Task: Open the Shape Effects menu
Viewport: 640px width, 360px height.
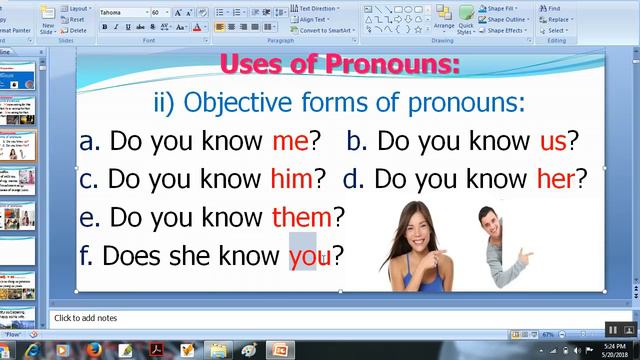Action: [502, 30]
